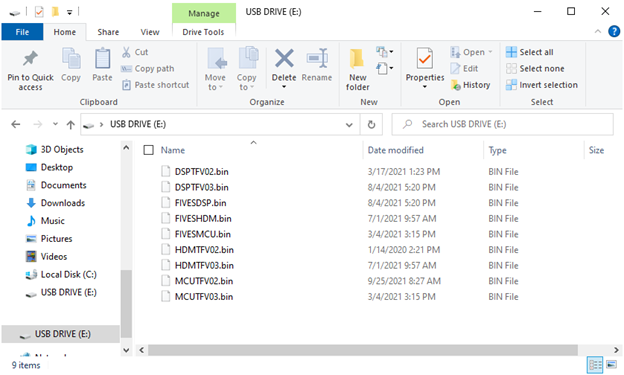Sort by Name column header
This screenshot has height=375, width=624.
pyautogui.click(x=173, y=150)
